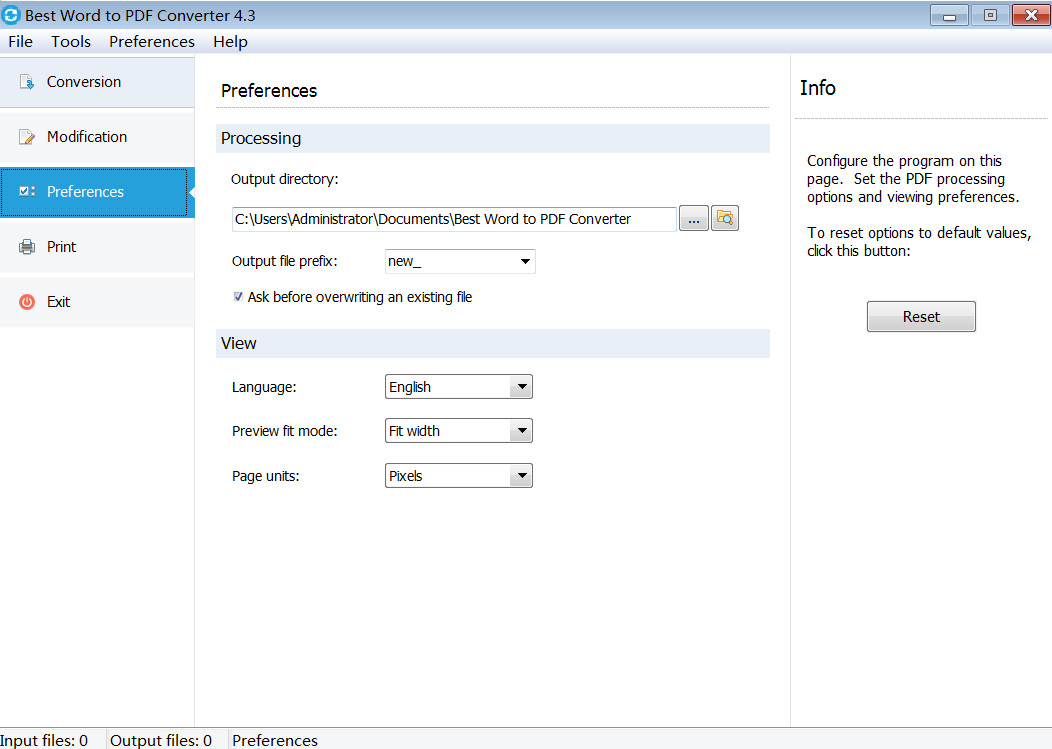The width and height of the screenshot is (1052, 749).
Task: Switch to the Modification tab label
Action: point(87,137)
